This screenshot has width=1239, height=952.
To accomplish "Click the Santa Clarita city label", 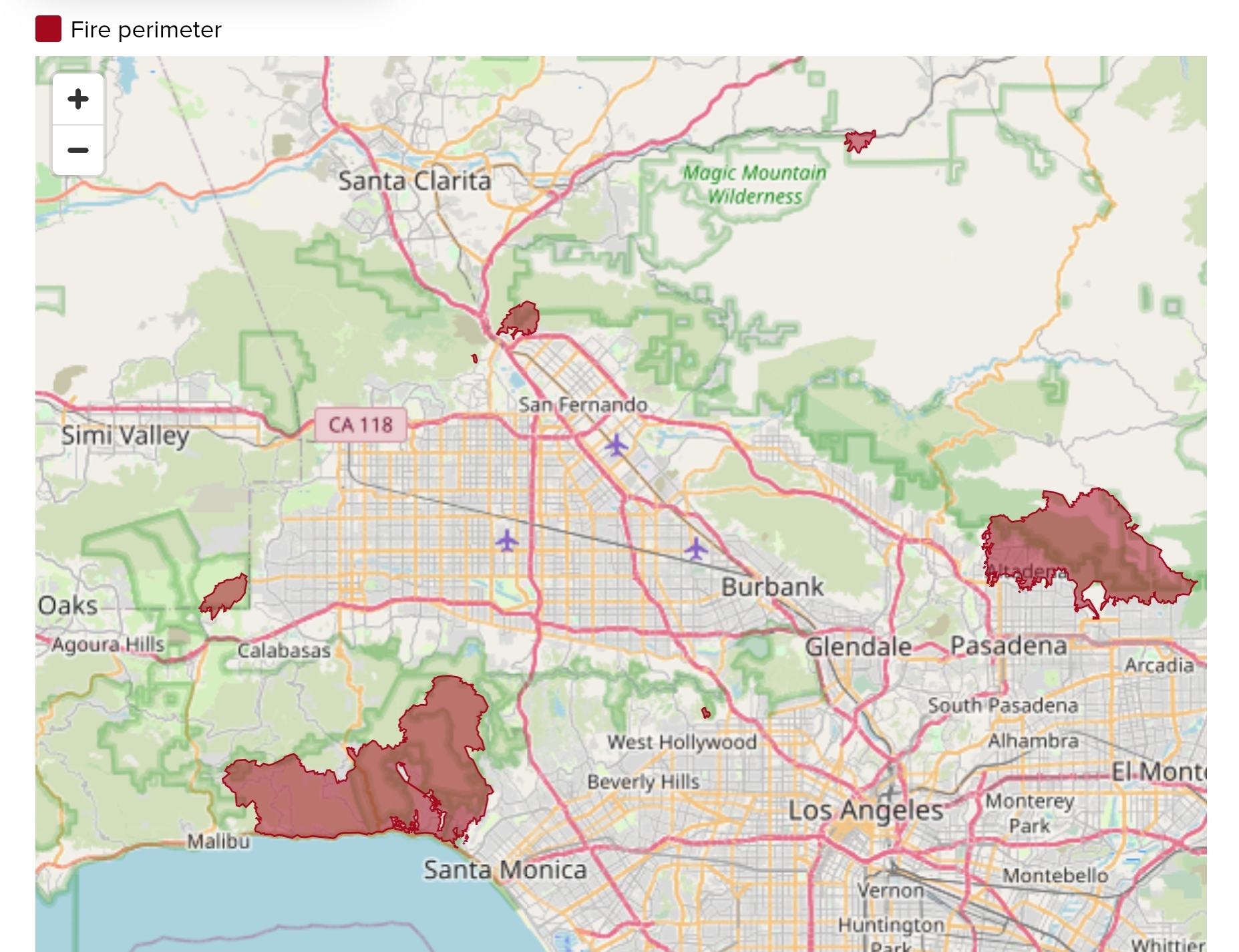I will pyautogui.click(x=414, y=181).
